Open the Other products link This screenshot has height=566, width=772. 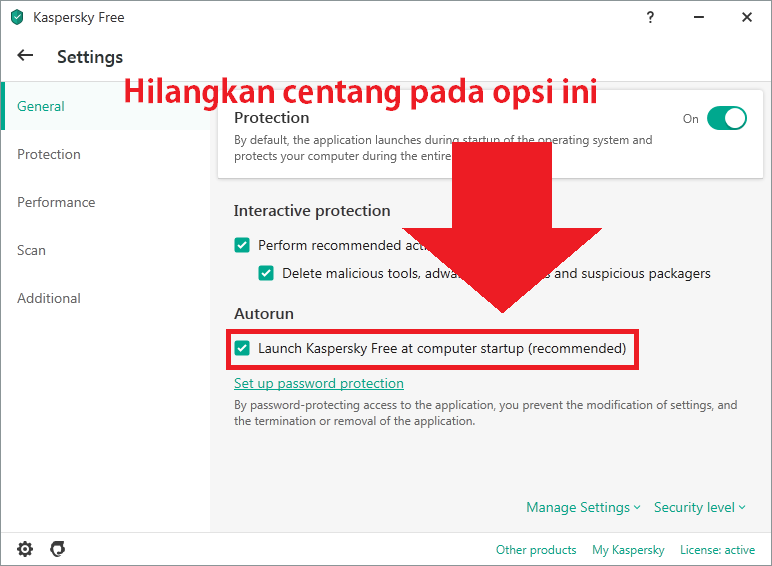pos(536,550)
